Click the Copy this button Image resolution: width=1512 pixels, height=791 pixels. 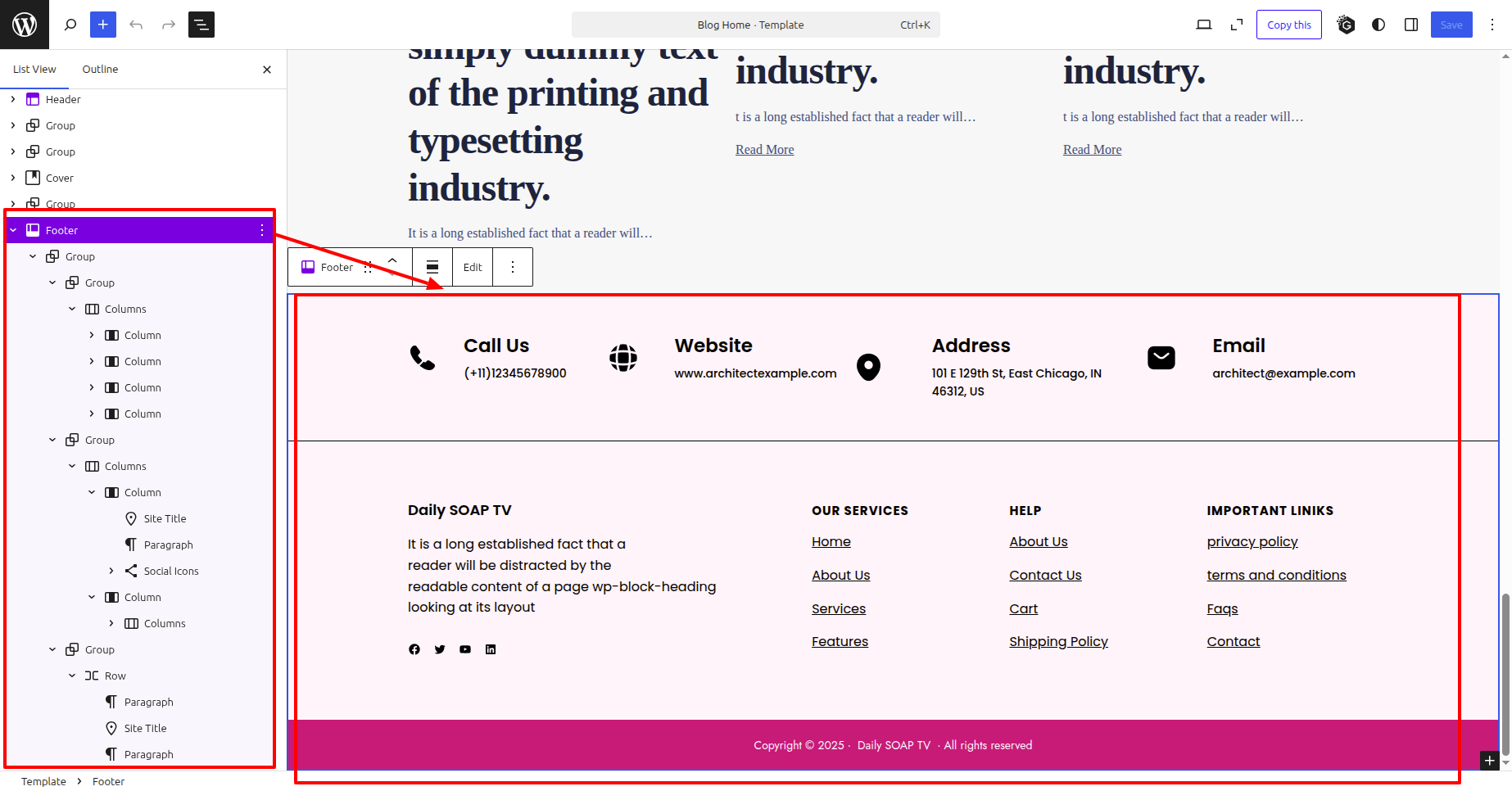1288,25
